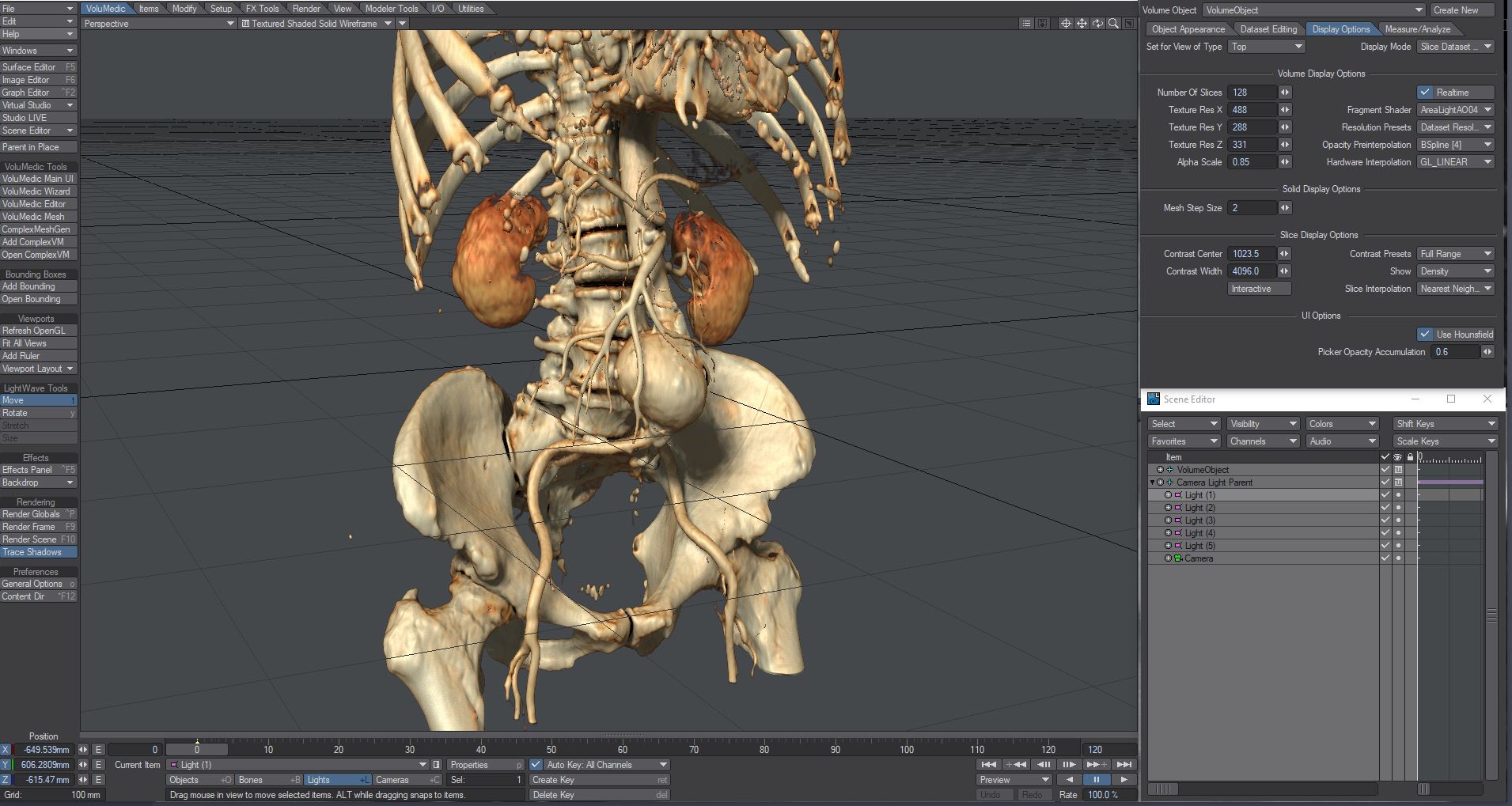1512x806 pixels.
Task: Open the Fragment Shader dropdown
Action: pyautogui.click(x=1455, y=110)
